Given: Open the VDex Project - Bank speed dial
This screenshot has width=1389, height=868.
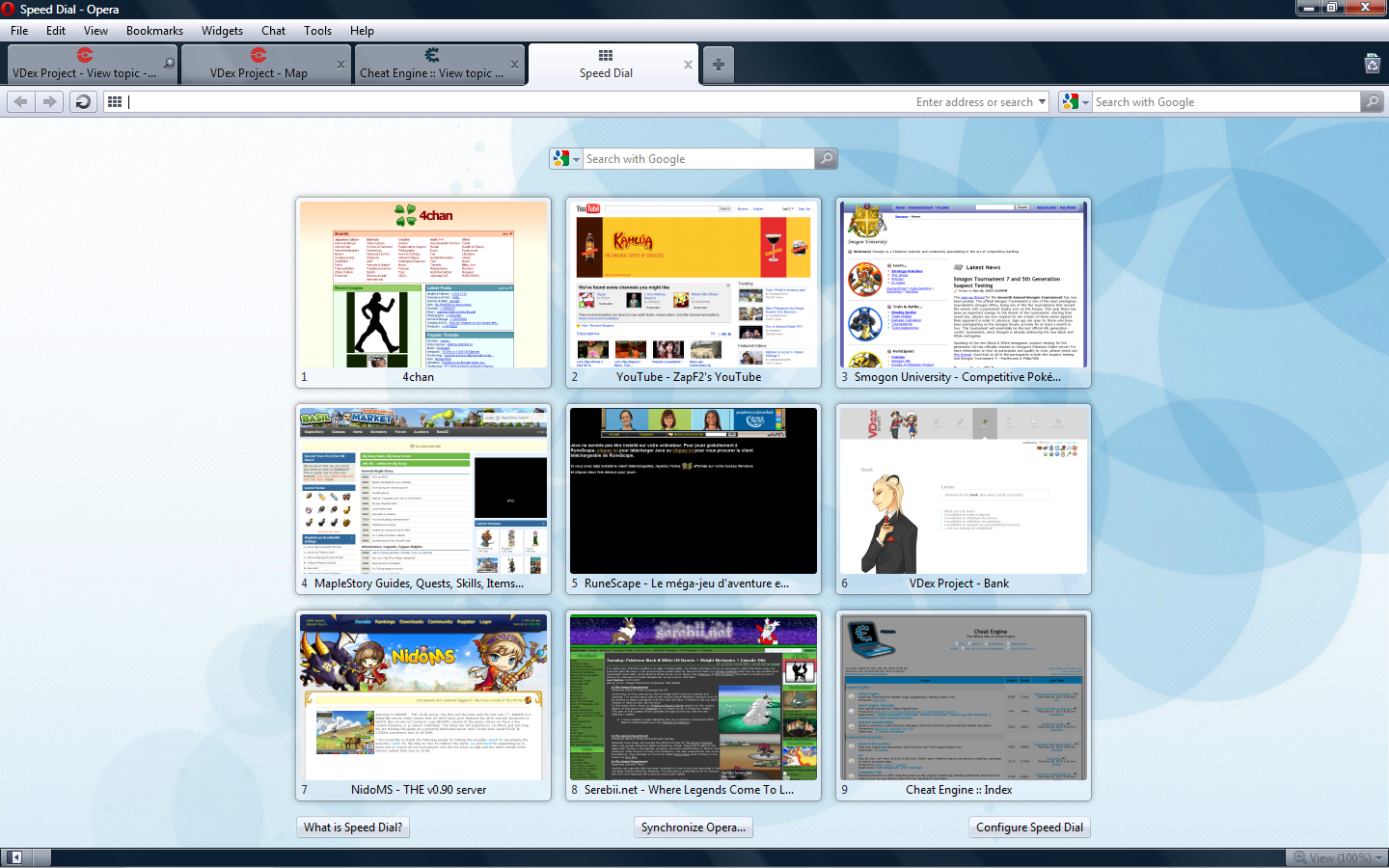Looking at the screenshot, I should pyautogui.click(x=964, y=500).
